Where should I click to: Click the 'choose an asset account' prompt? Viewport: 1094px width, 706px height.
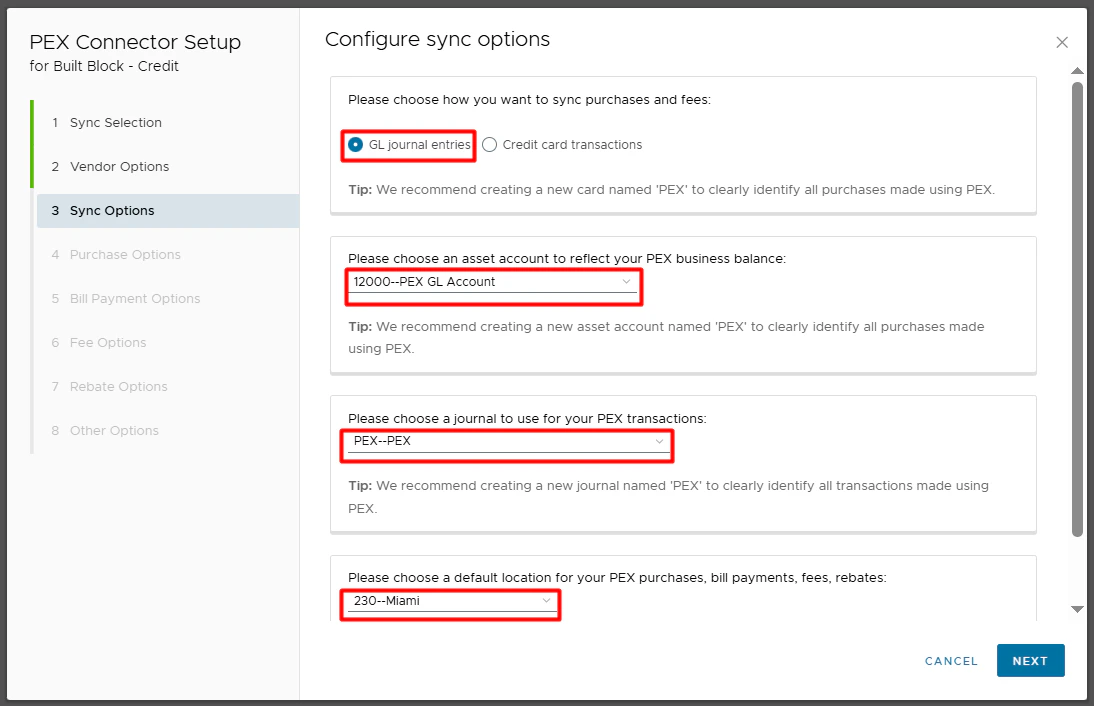[567, 259]
